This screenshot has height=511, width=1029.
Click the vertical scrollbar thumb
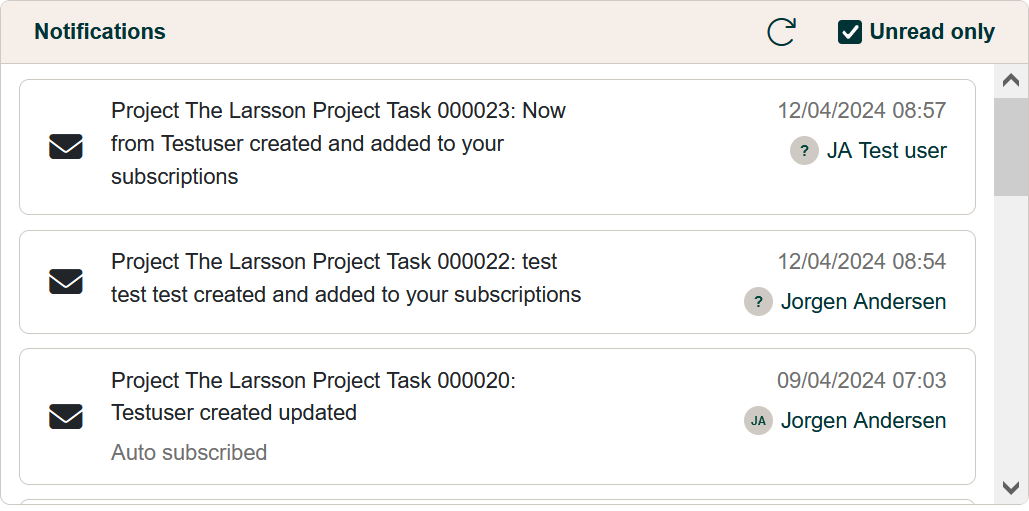(1011, 145)
